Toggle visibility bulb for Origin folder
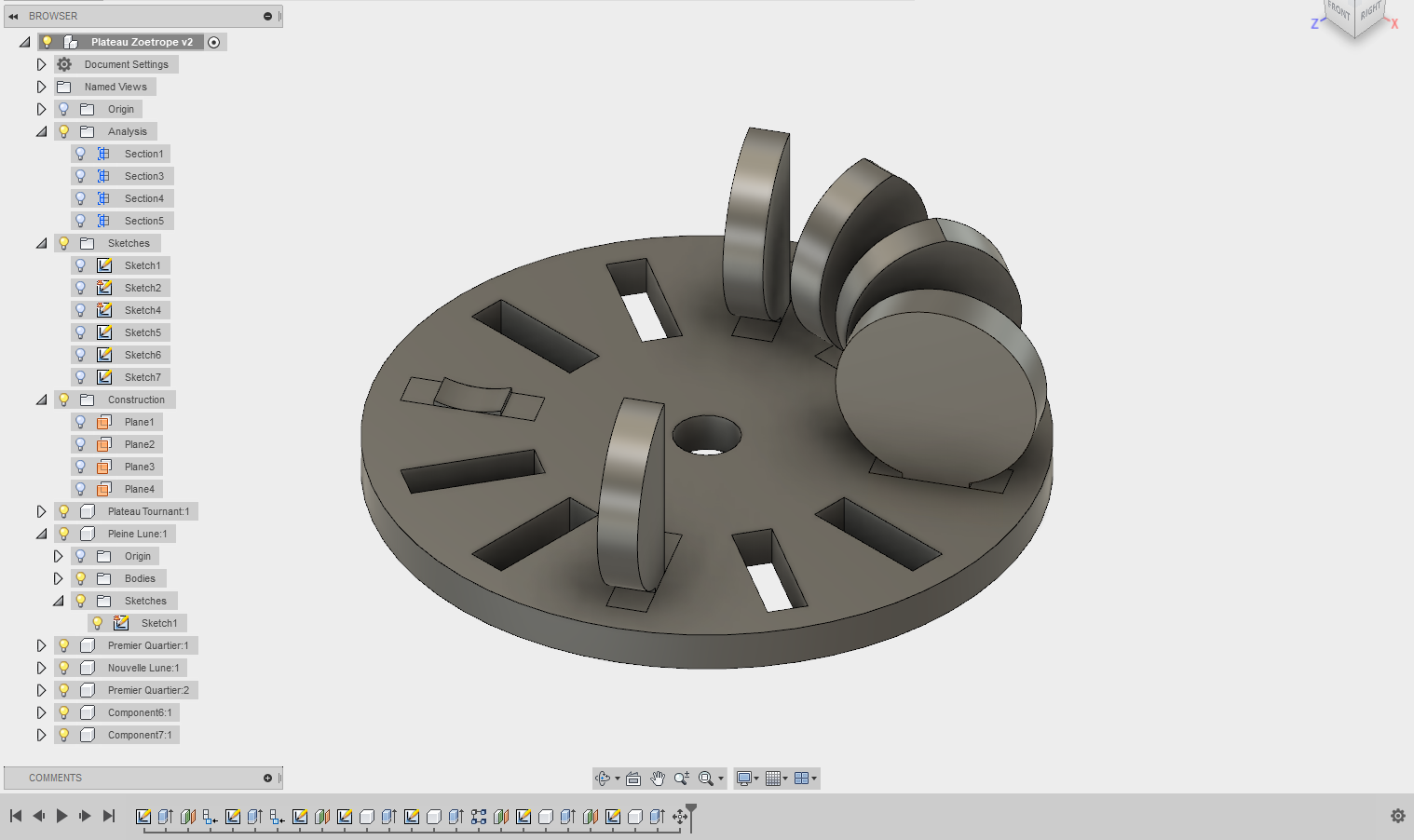The height and width of the screenshot is (840, 1414). 64,109
